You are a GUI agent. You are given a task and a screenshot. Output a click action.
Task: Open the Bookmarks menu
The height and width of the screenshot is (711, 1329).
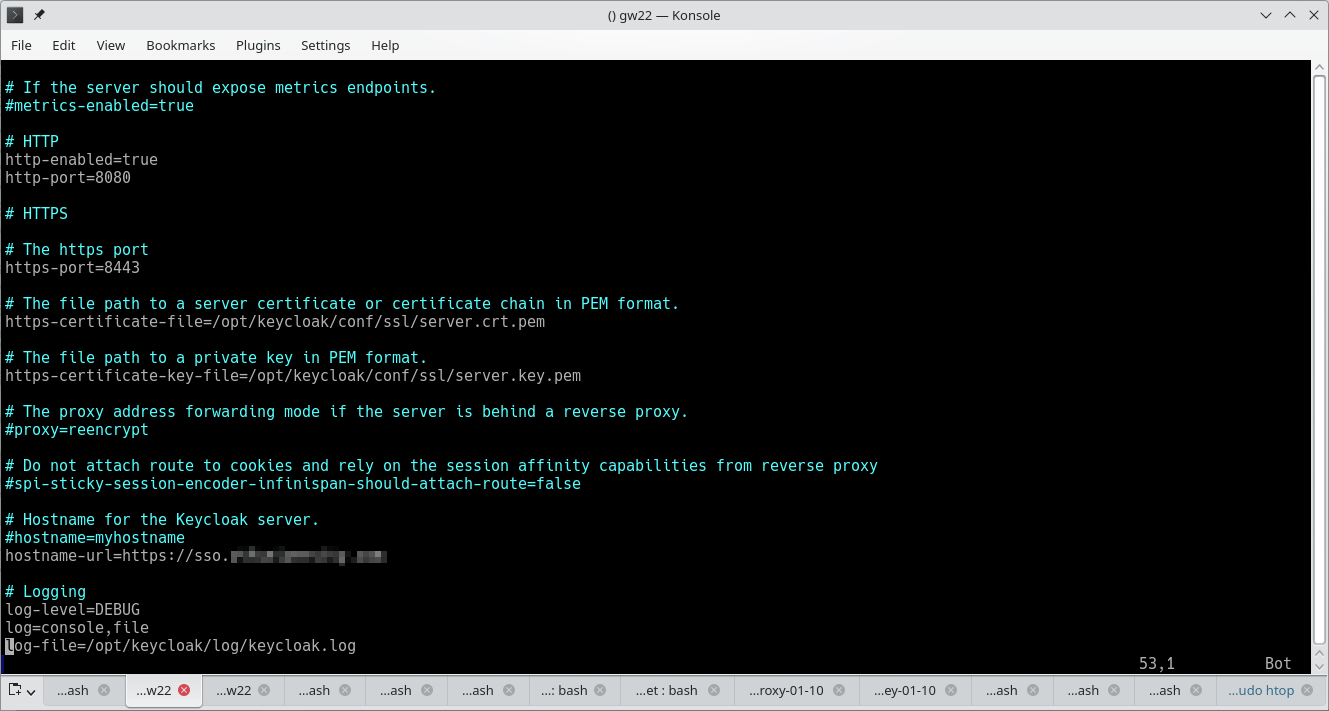point(181,45)
